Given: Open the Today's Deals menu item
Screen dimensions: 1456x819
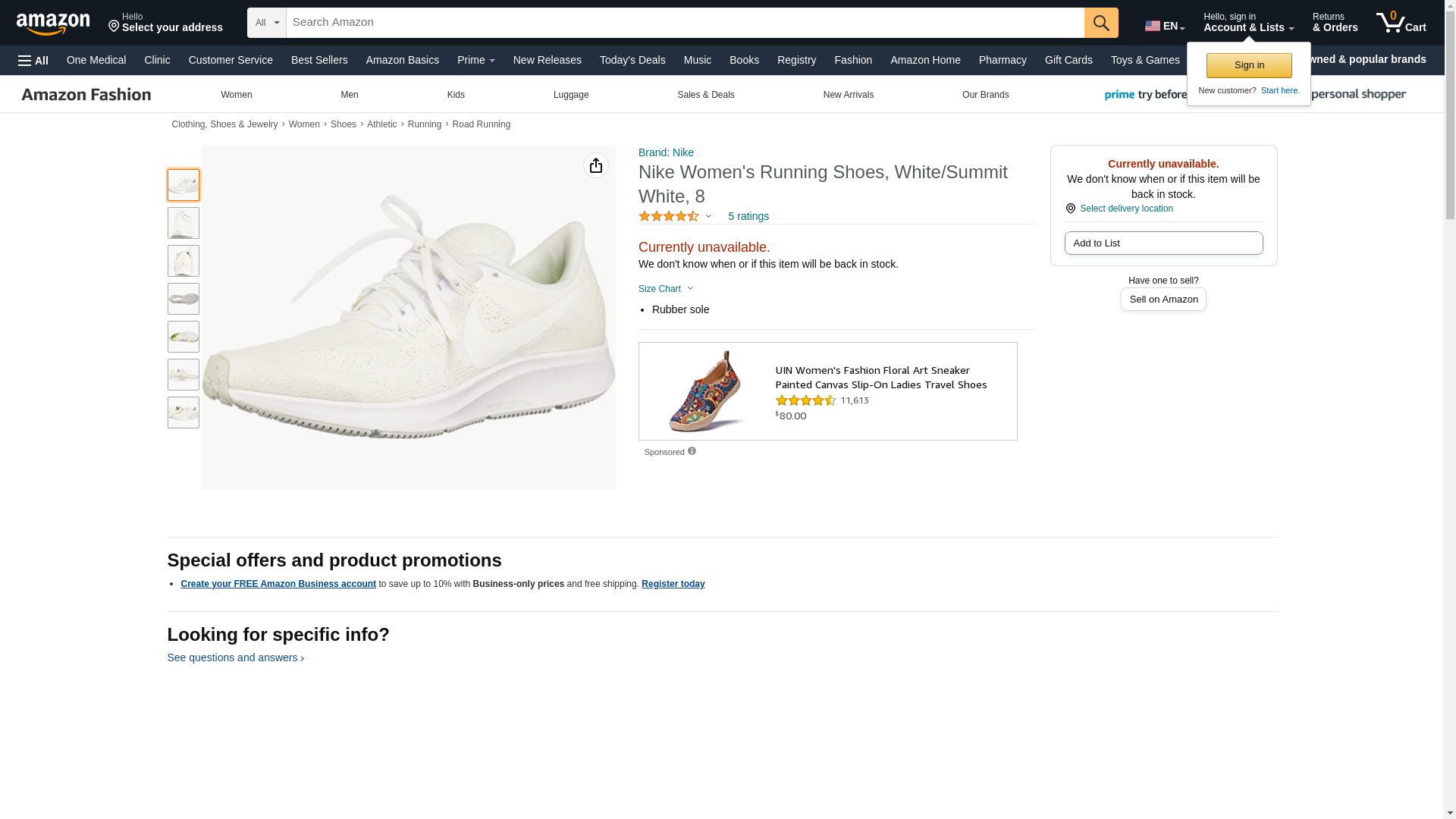Looking at the screenshot, I should click(x=632, y=60).
